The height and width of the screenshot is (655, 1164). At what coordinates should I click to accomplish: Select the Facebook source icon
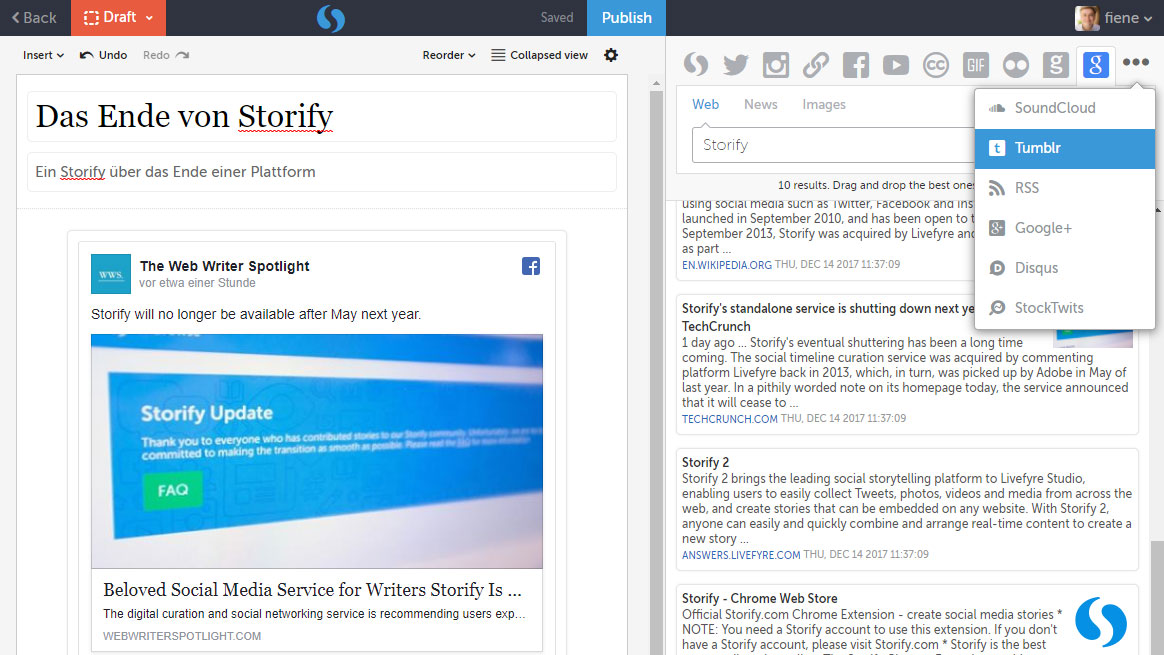[x=856, y=65]
